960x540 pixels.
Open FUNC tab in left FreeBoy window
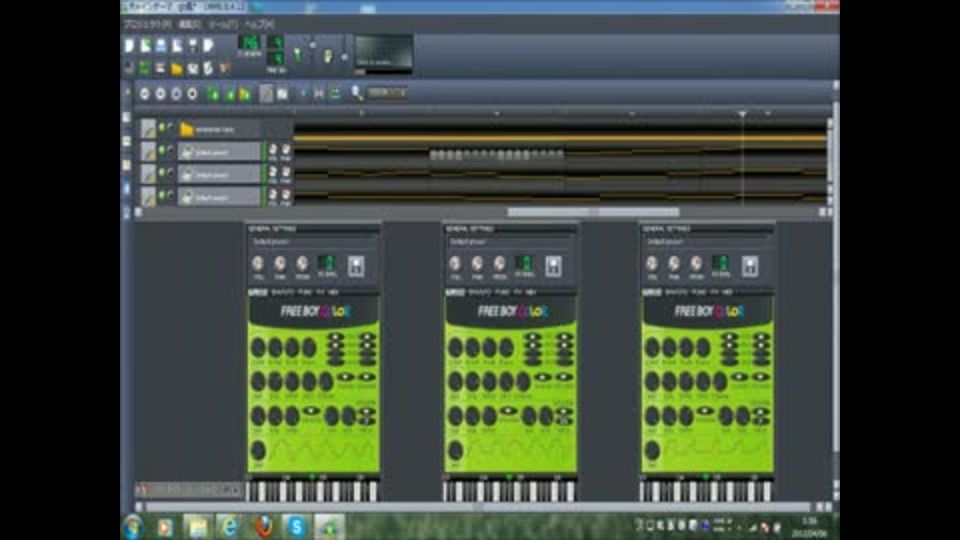(x=304, y=293)
